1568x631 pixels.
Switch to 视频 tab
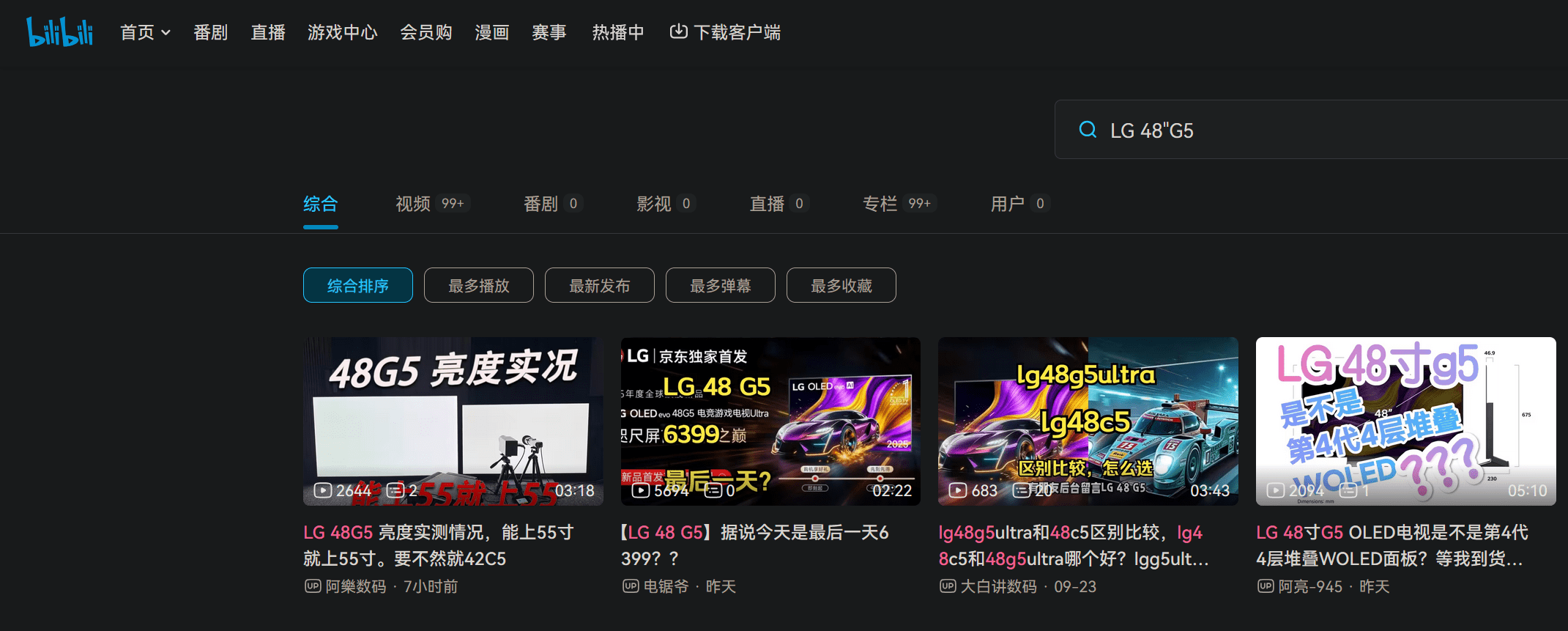tap(432, 204)
